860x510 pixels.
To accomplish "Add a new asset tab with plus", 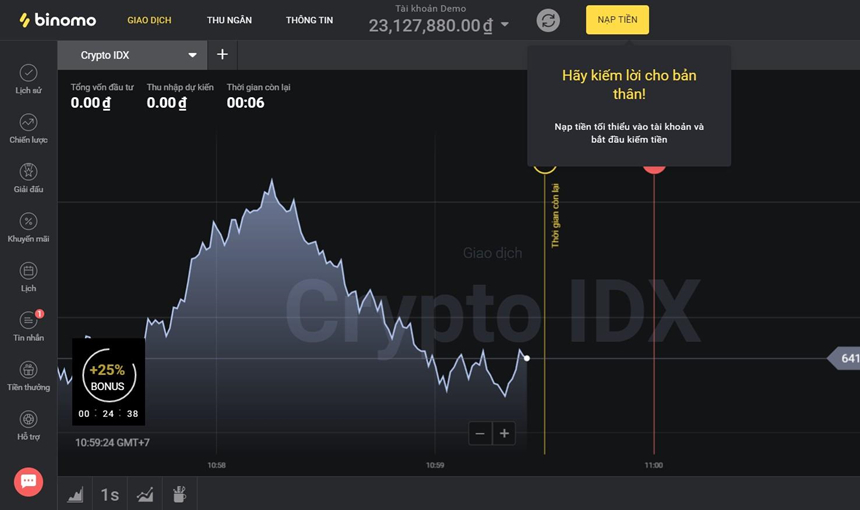I will (x=222, y=55).
